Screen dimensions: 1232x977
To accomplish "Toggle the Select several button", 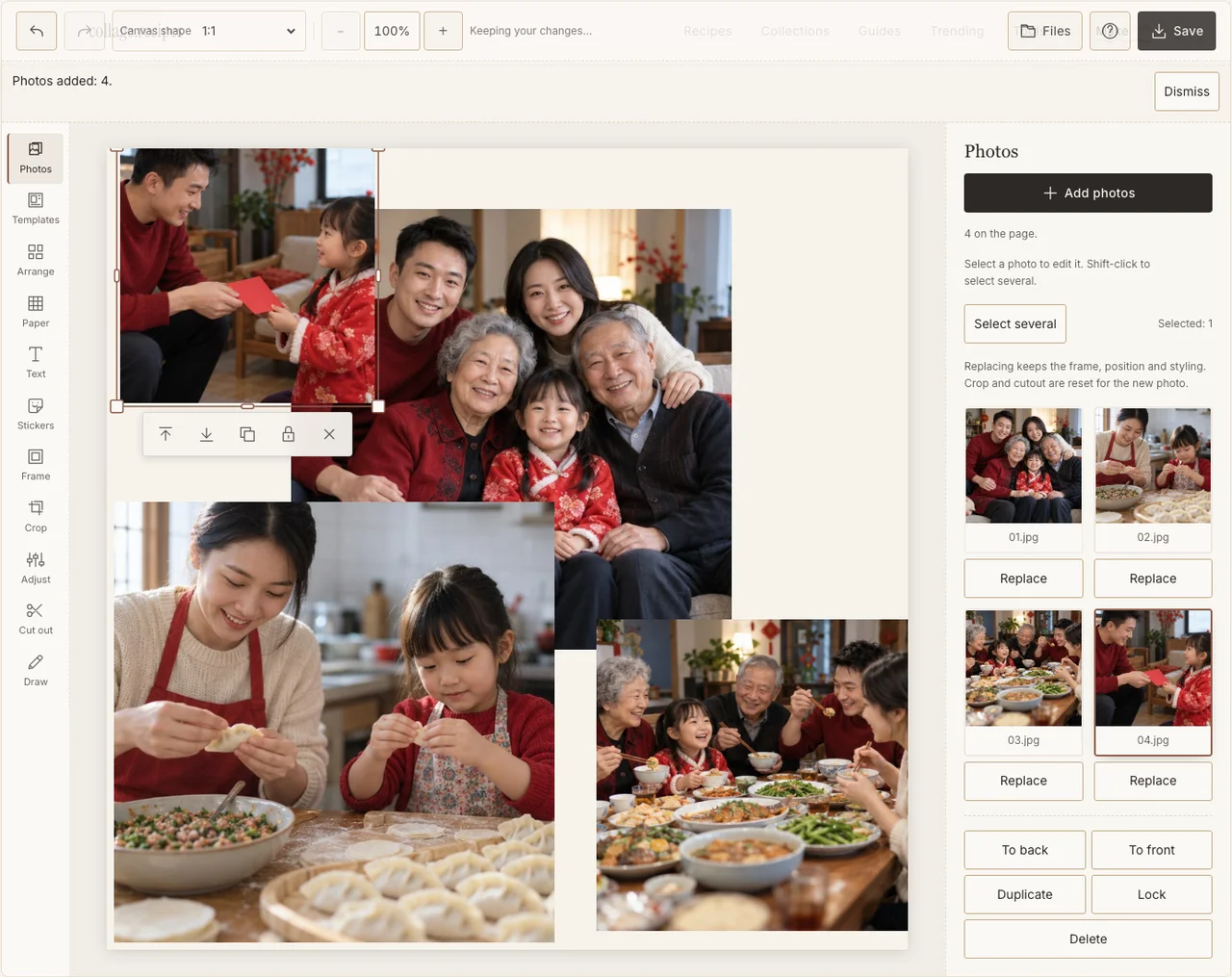I will click(x=1015, y=324).
